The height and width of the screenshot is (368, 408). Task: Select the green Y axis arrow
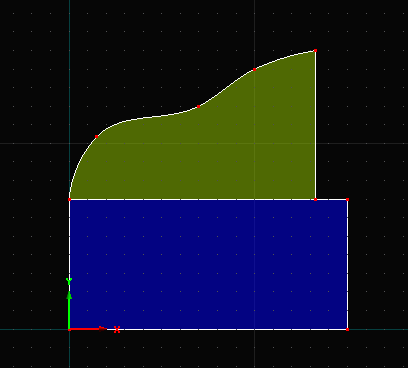point(69,310)
